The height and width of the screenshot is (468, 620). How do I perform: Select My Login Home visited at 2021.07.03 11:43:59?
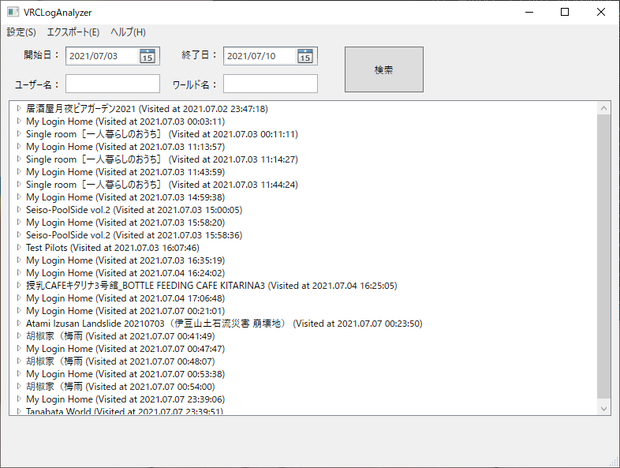(125, 172)
